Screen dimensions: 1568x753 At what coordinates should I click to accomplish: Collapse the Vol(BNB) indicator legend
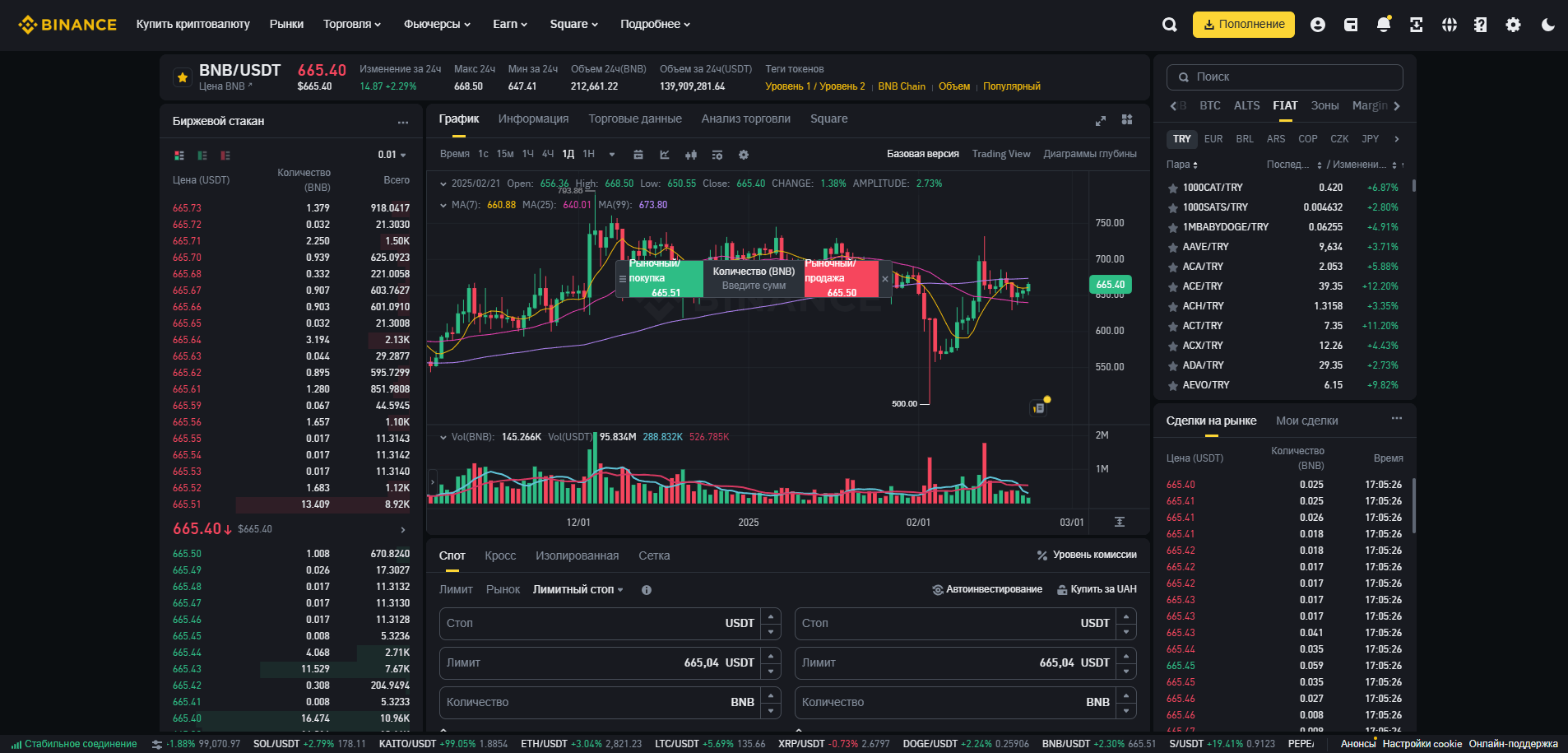coord(443,437)
